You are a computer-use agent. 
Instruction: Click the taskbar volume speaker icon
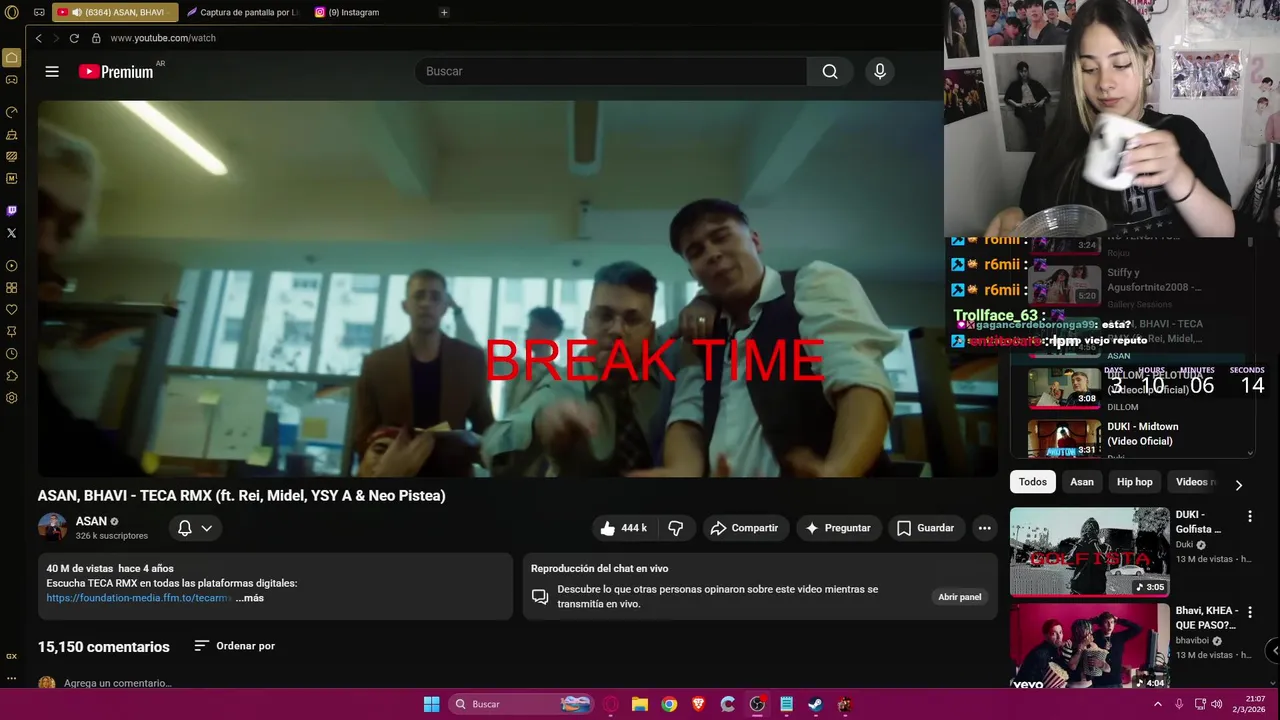1217,704
